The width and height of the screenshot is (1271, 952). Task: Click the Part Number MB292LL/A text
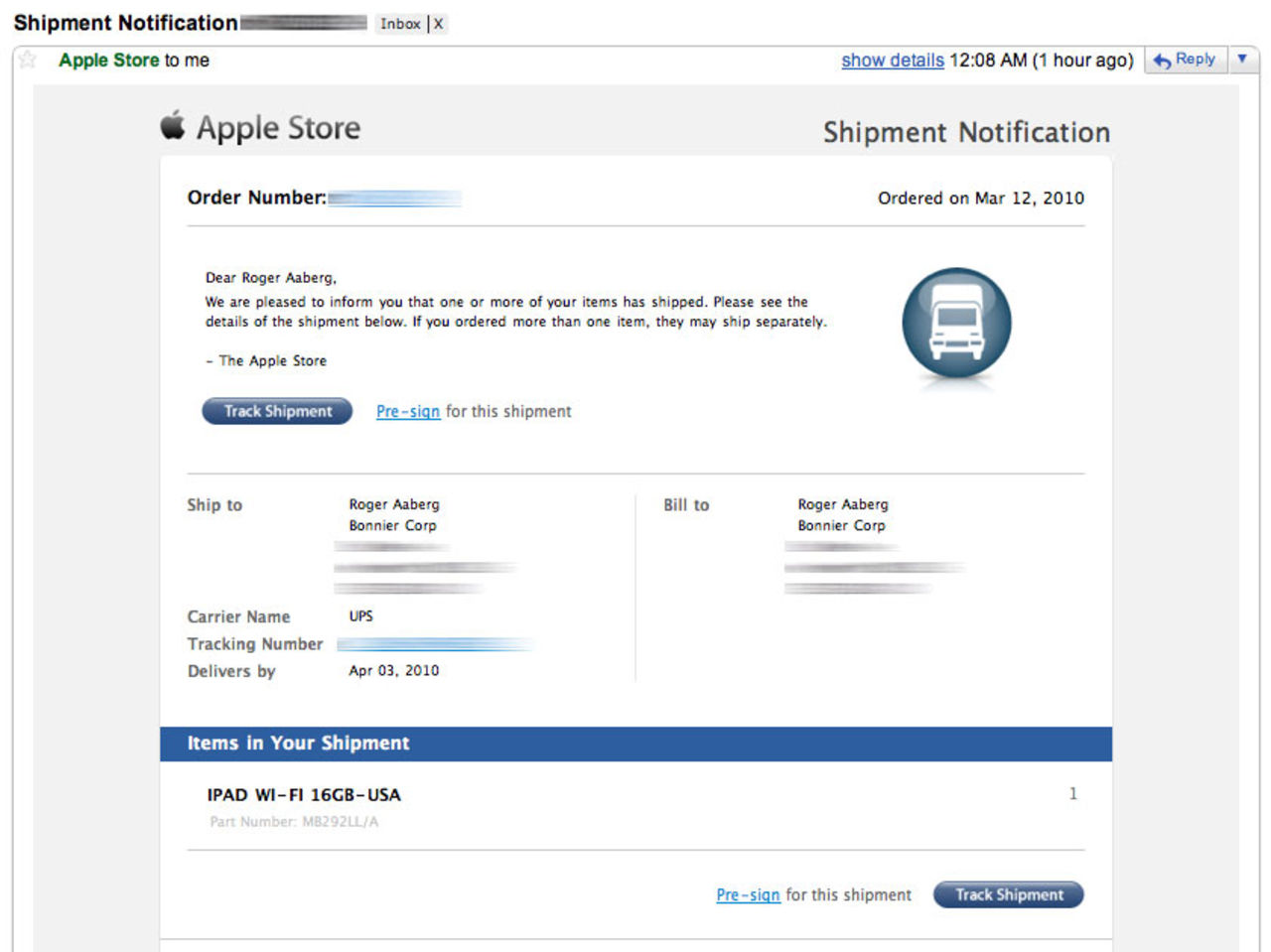coord(294,822)
